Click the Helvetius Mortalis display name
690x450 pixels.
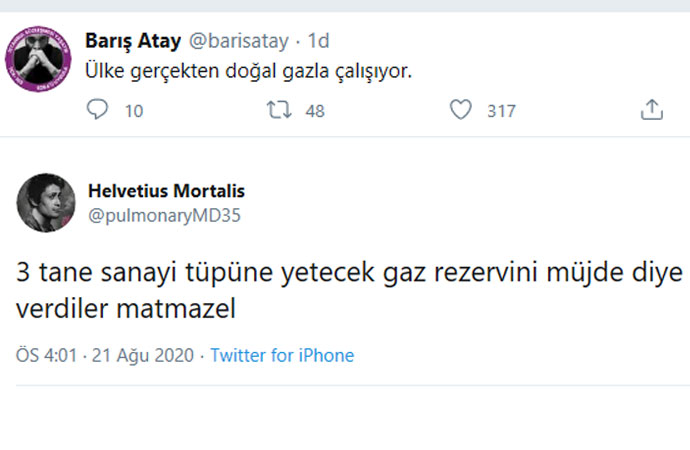[166, 191]
